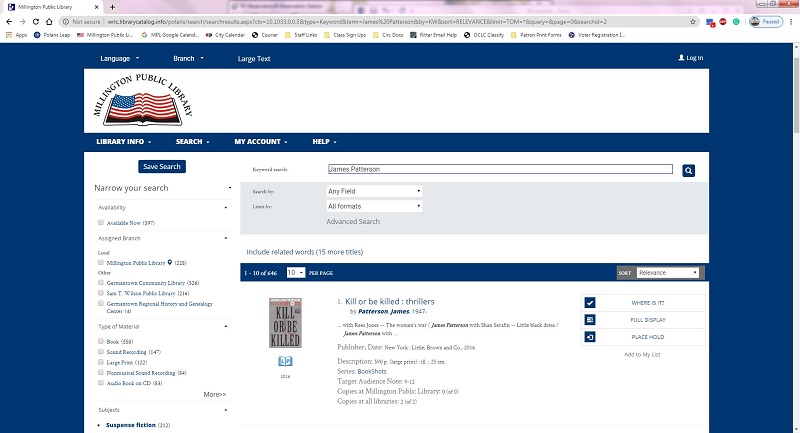Check the Available Now filter
The height and width of the screenshot is (433, 800).
101,222
